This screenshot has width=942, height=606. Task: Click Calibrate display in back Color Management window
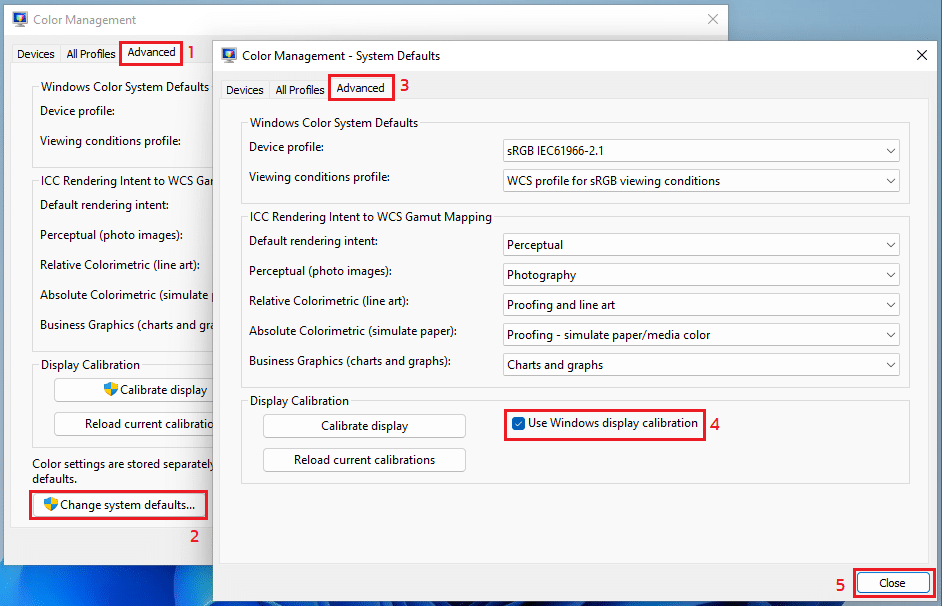(133, 390)
